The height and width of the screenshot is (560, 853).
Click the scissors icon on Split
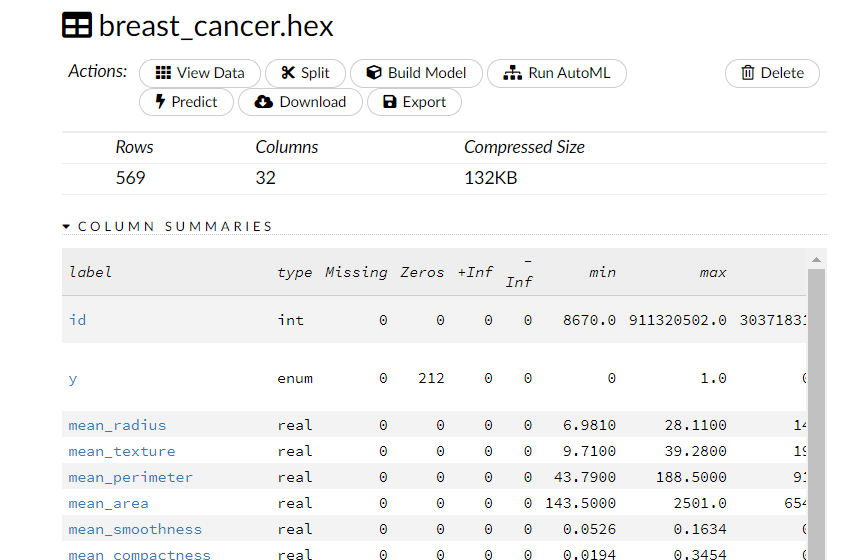[x=288, y=73]
